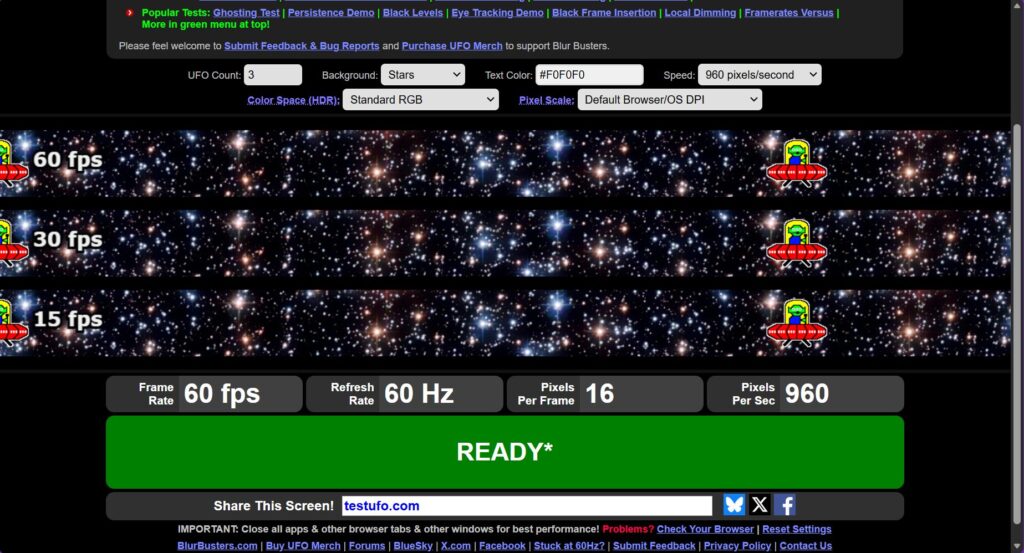This screenshot has height=553, width=1024.
Task: Open the Facebook footer text link
Action: click(502, 546)
